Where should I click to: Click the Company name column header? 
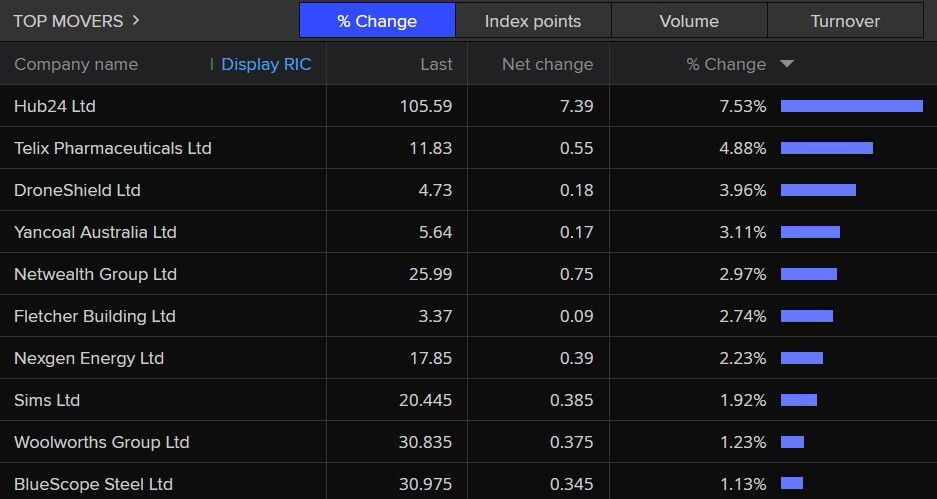tap(76, 64)
